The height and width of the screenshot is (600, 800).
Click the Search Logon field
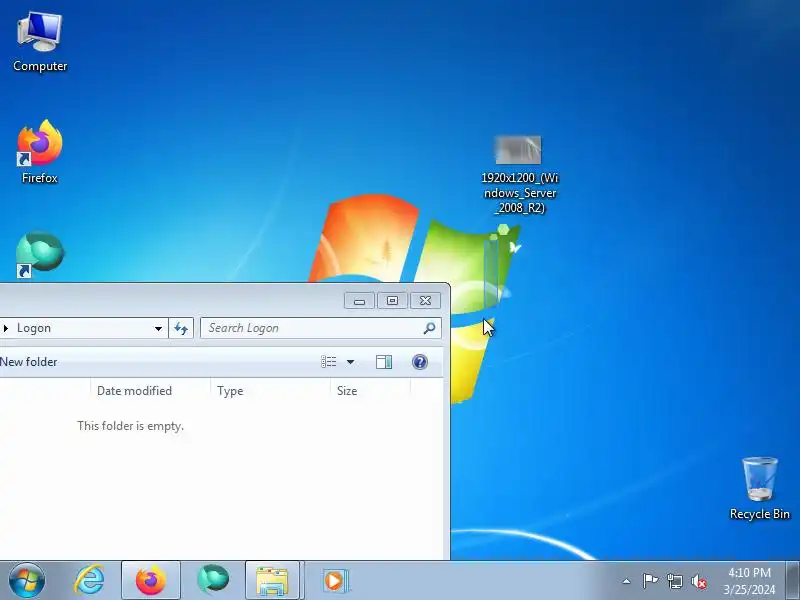[x=321, y=328]
